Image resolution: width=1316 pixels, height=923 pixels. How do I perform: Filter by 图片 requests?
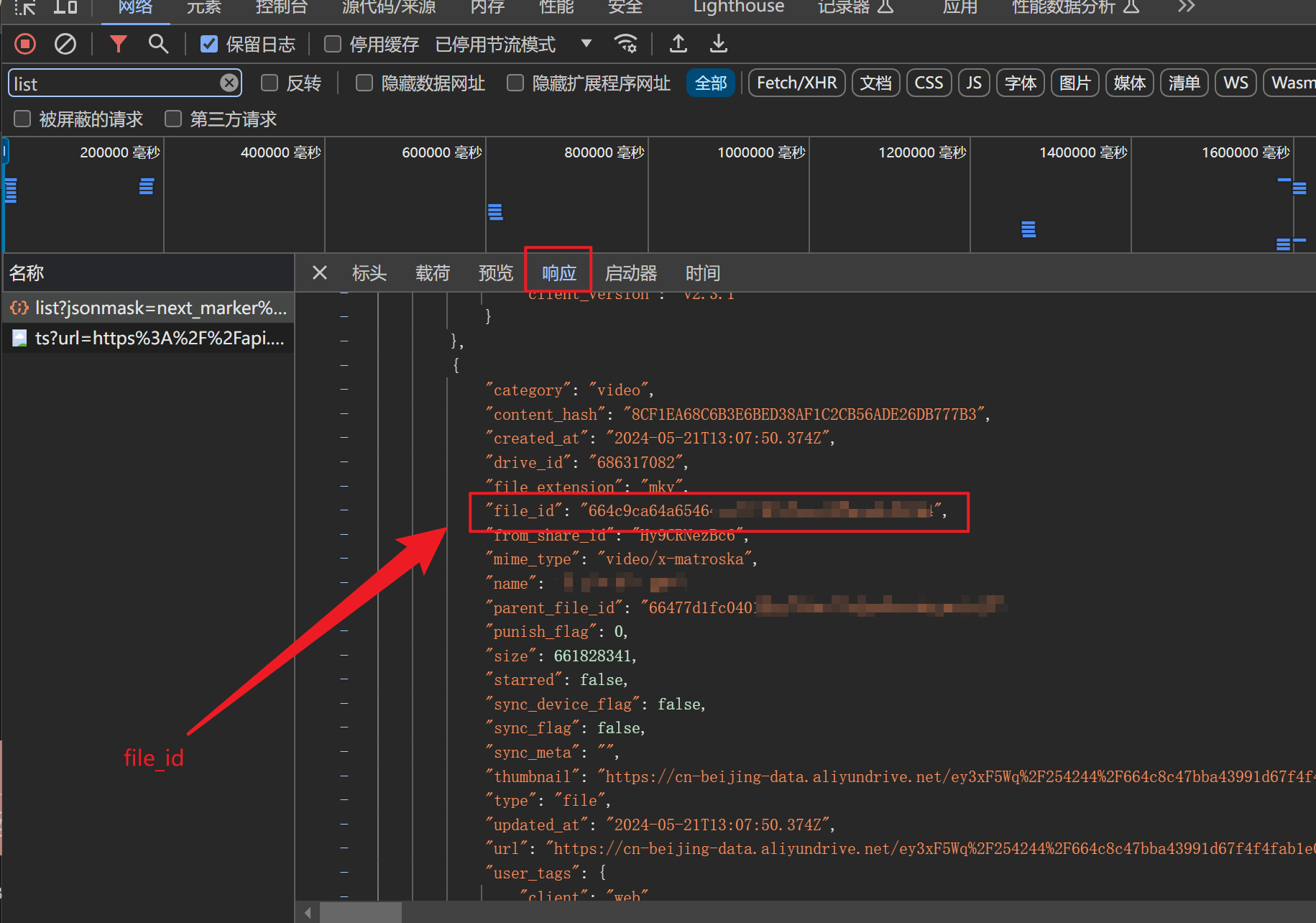[x=1075, y=83]
